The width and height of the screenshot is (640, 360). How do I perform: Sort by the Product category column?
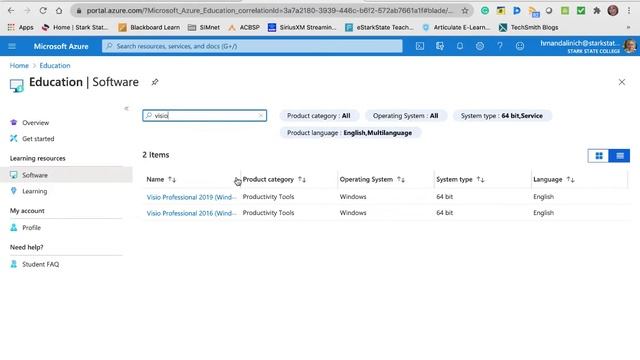(274, 179)
